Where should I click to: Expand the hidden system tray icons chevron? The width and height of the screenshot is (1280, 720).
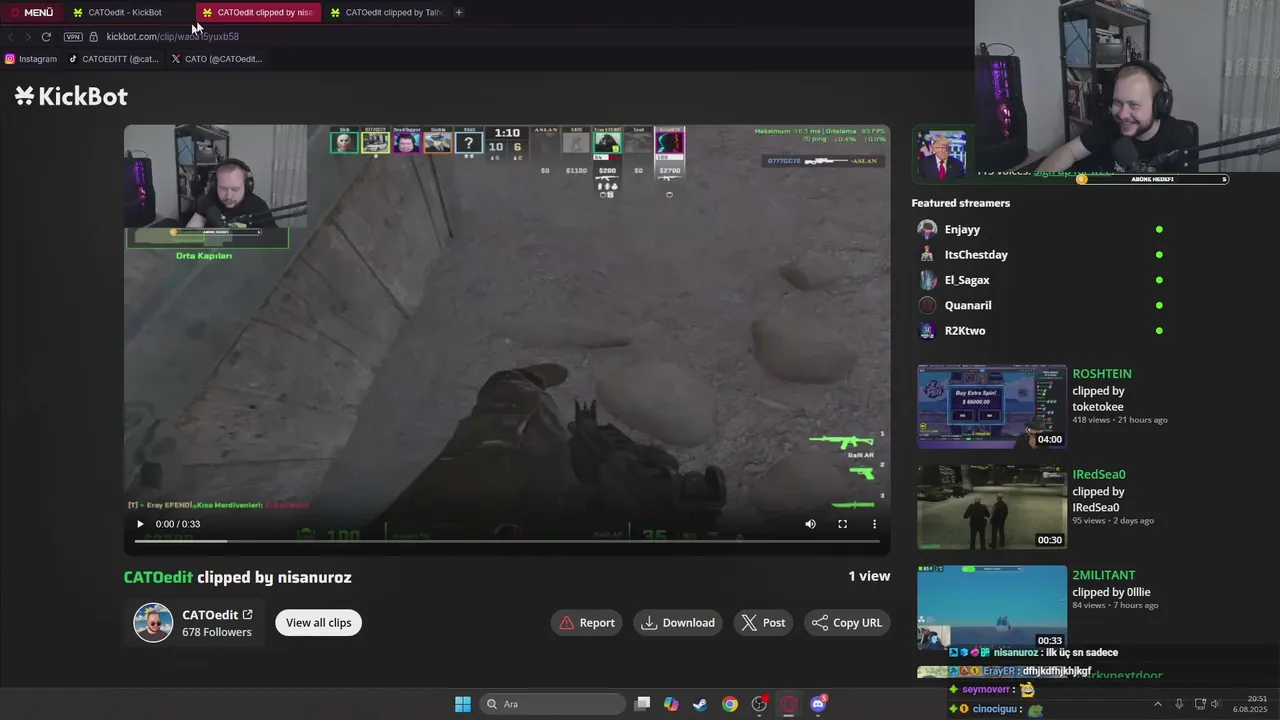pyautogui.click(x=1158, y=704)
